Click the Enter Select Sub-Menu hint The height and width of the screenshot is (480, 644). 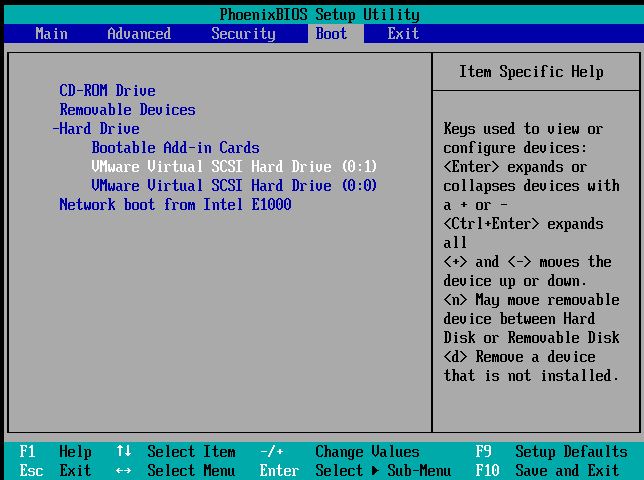355,471
